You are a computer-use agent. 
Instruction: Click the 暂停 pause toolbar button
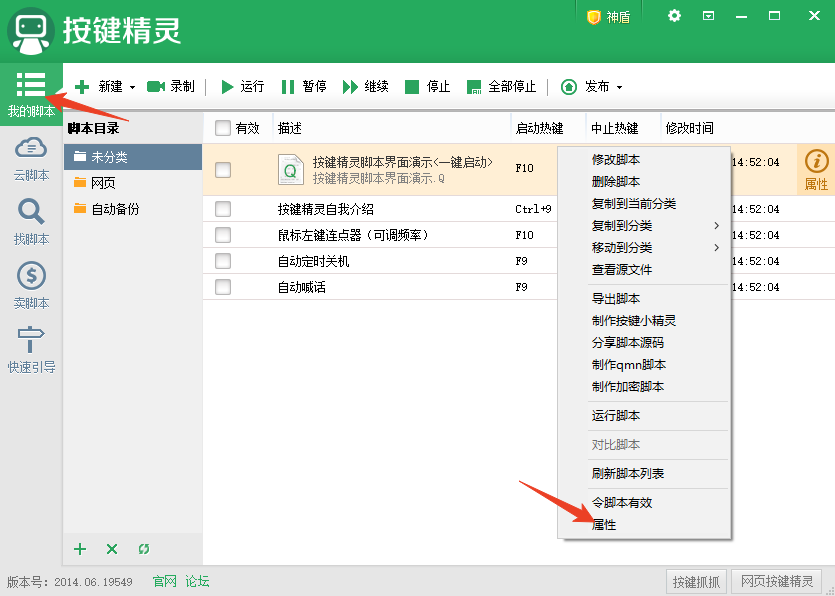[304, 86]
